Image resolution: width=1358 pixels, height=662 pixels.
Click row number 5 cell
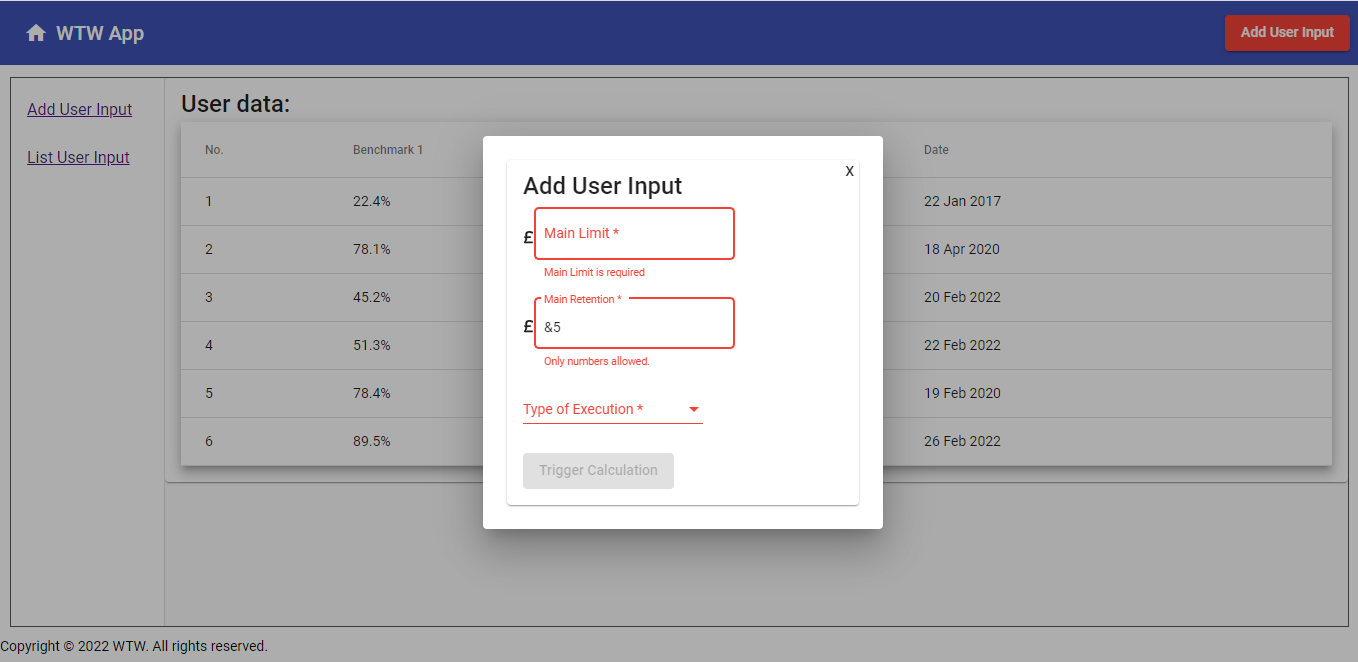point(209,393)
